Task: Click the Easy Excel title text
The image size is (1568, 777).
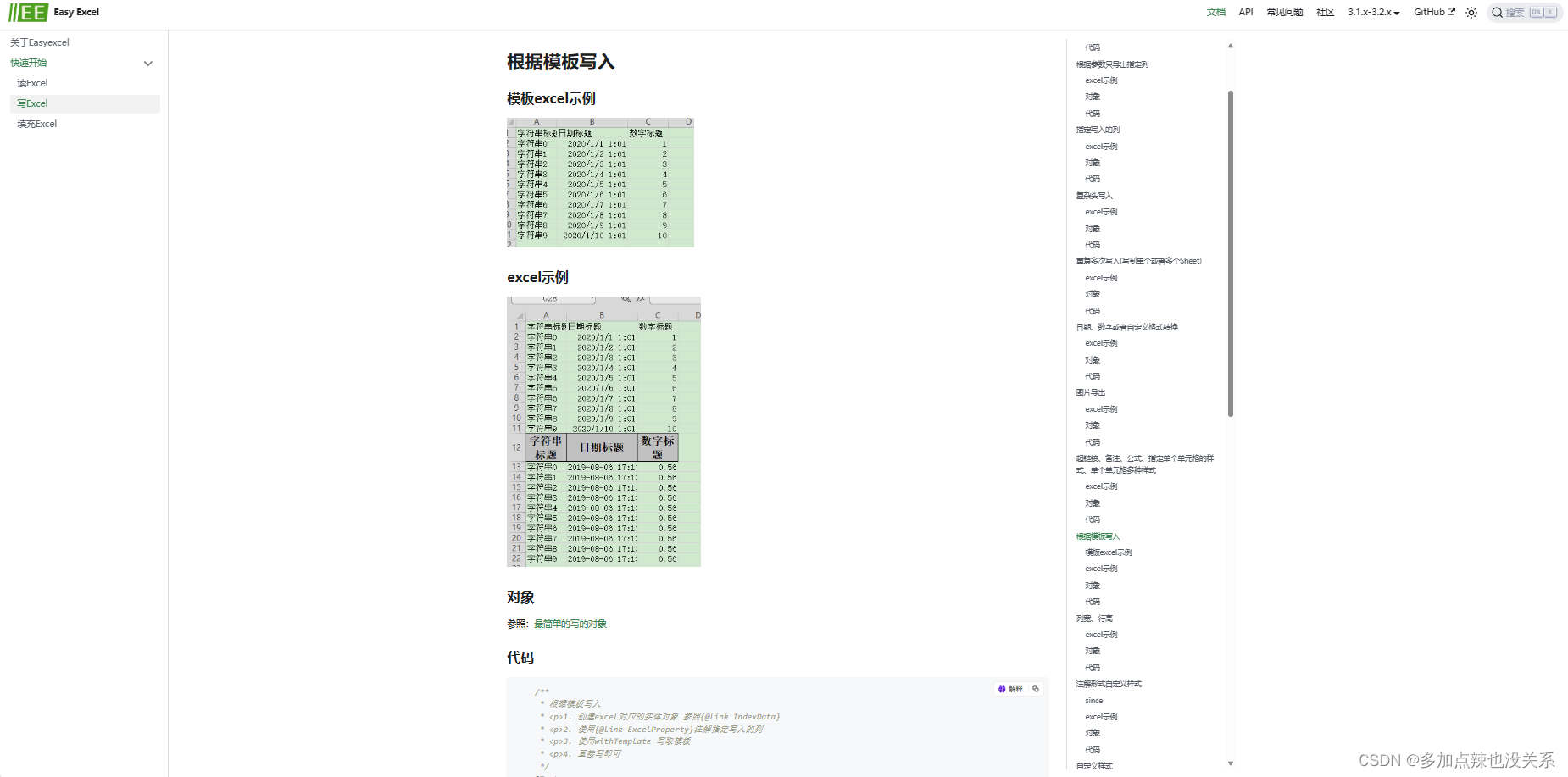Action: pos(76,12)
